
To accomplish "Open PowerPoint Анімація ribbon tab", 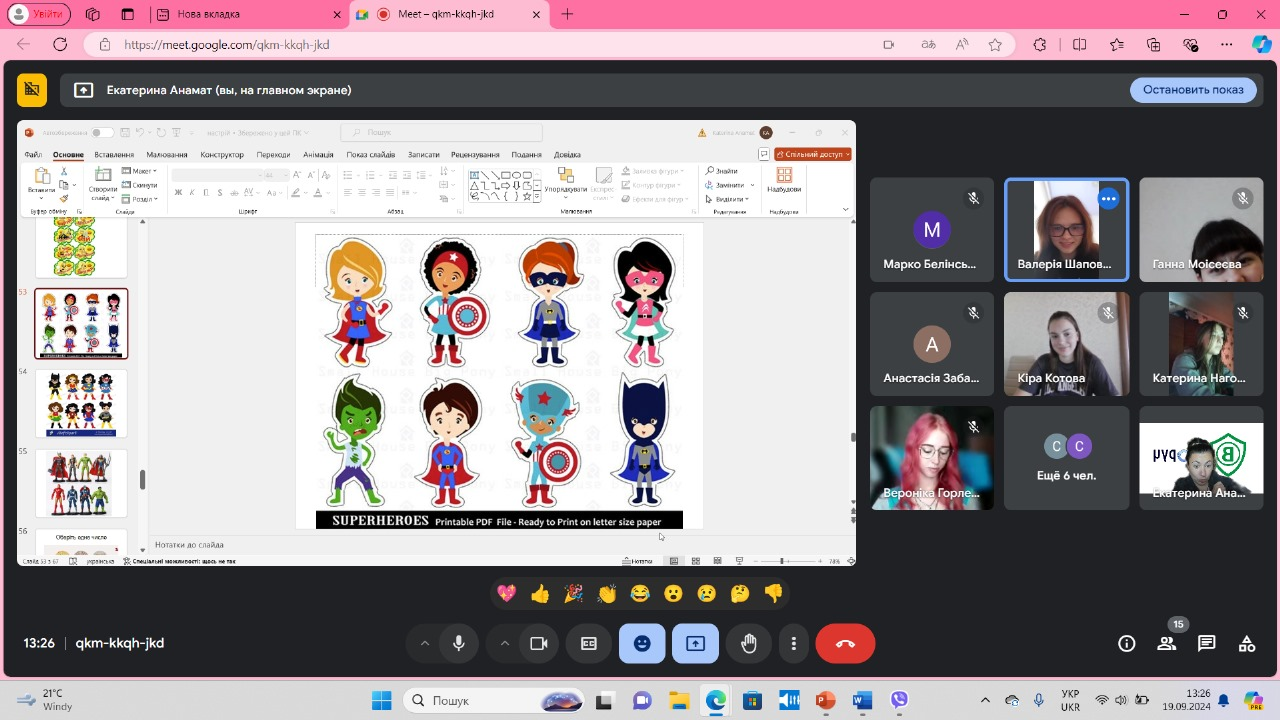I will coord(318,155).
